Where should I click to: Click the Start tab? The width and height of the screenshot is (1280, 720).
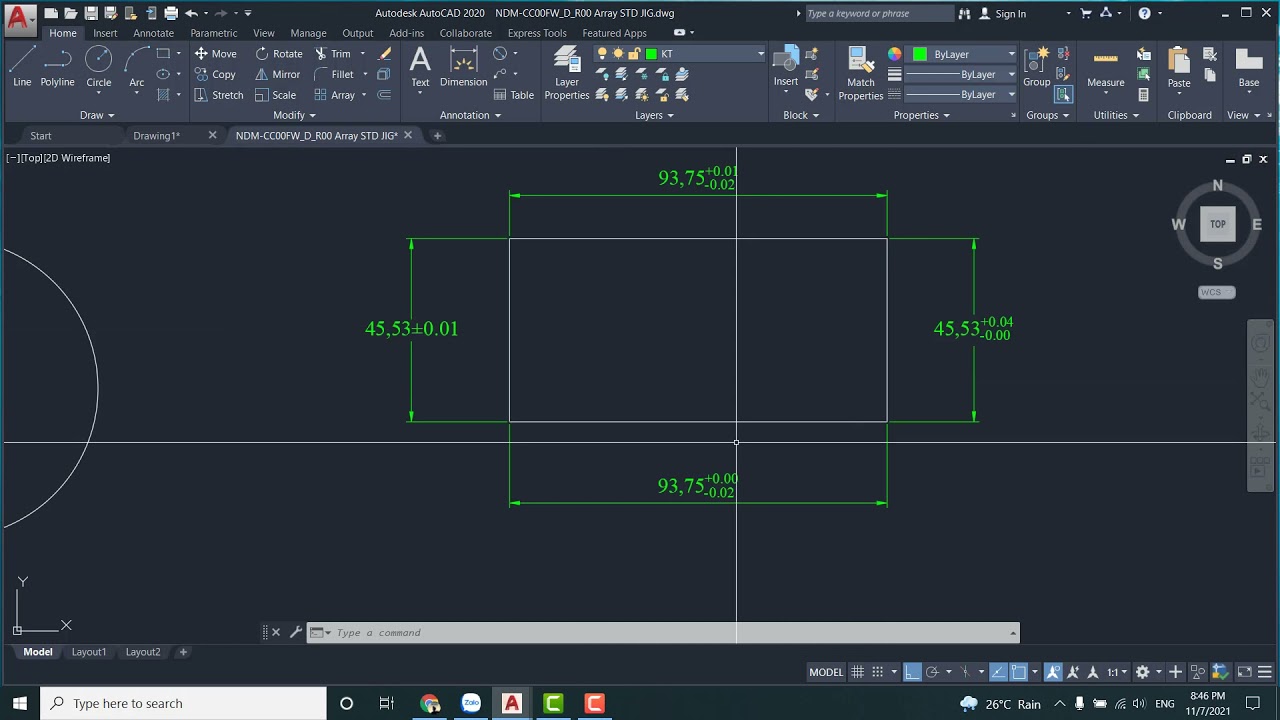click(41, 136)
